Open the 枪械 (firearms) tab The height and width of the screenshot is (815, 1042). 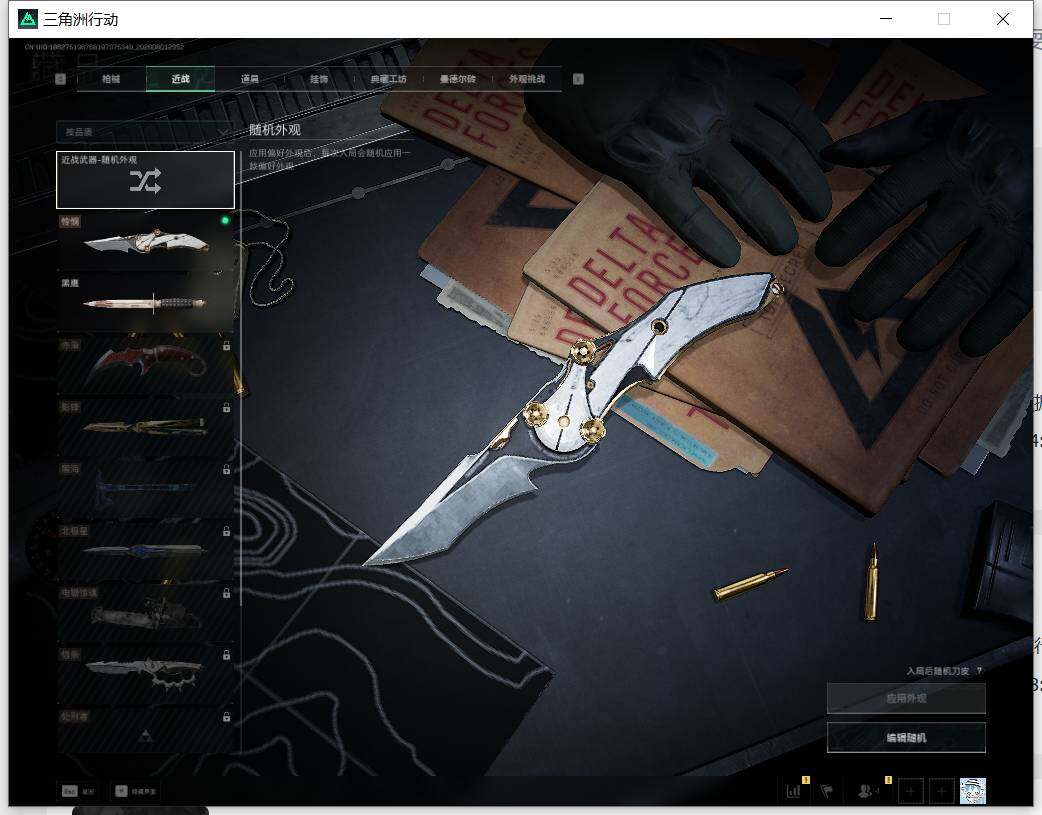pos(111,79)
